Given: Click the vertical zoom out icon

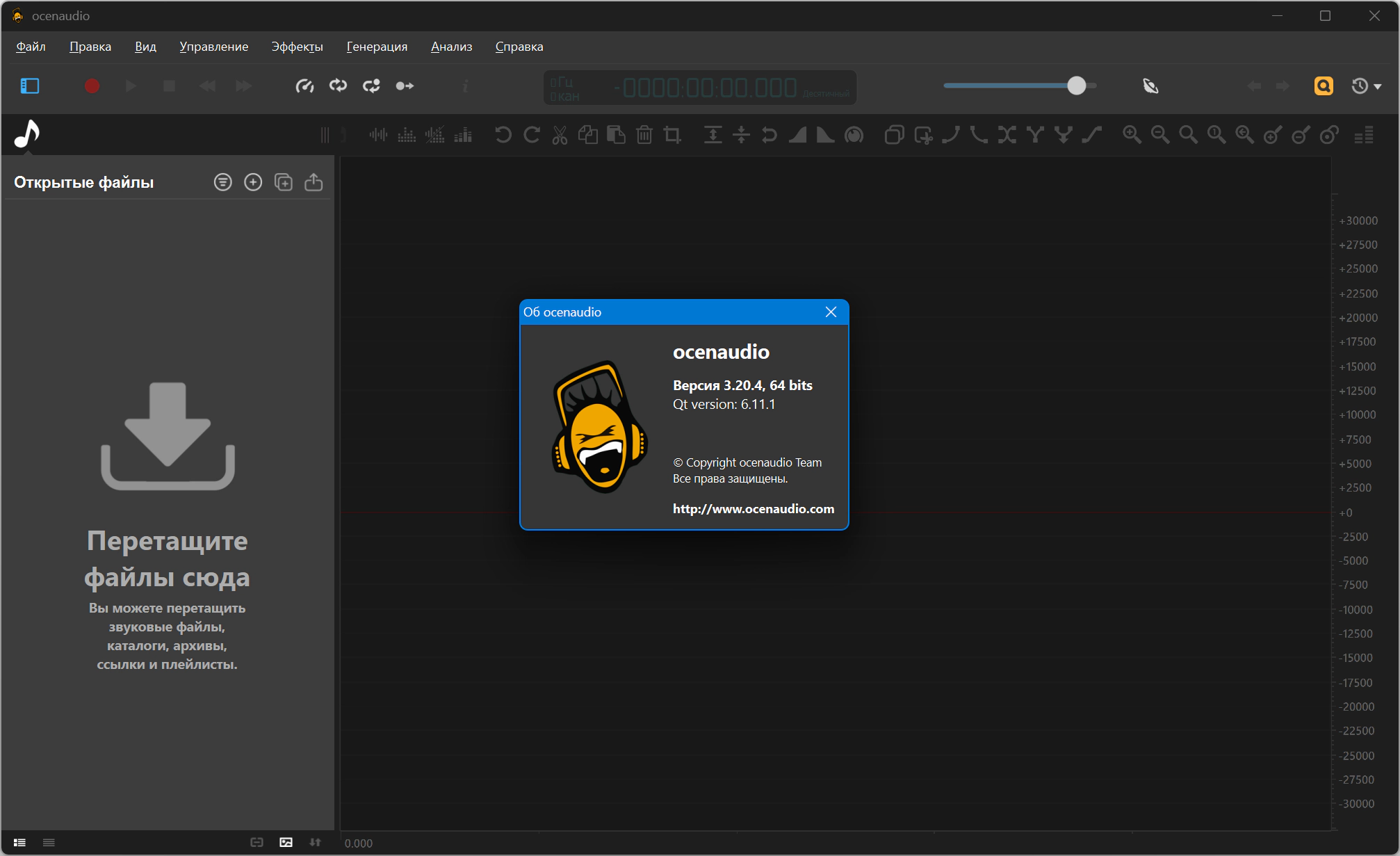Looking at the screenshot, I should pyautogui.click(x=1301, y=135).
